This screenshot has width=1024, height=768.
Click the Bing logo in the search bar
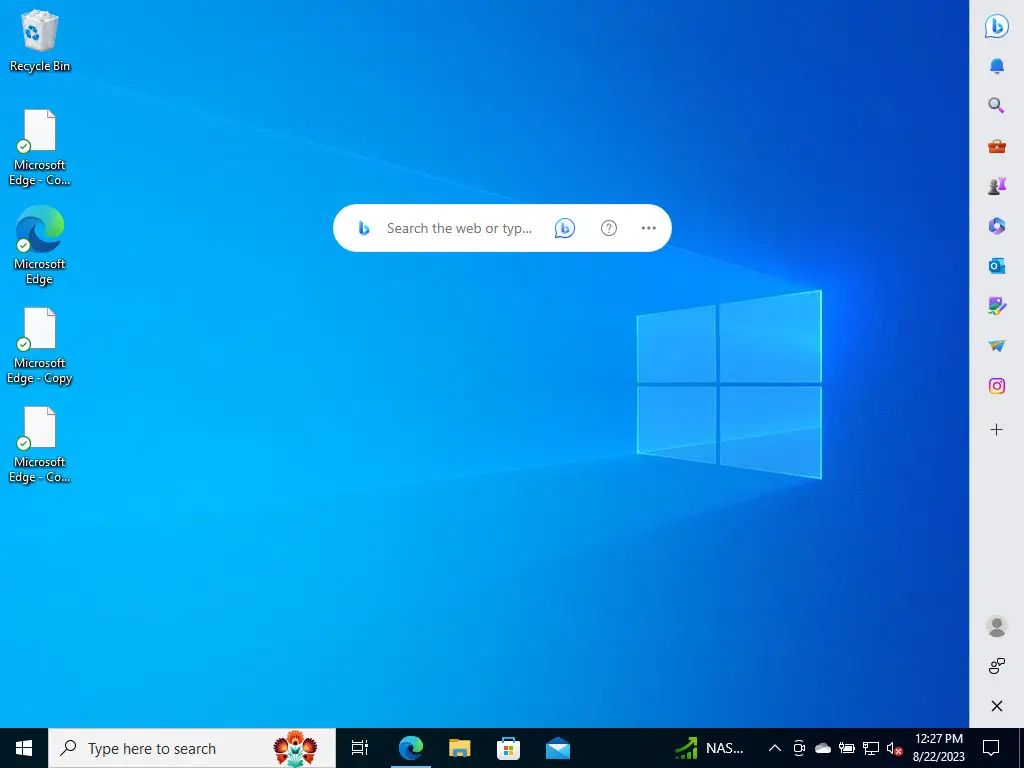(364, 228)
